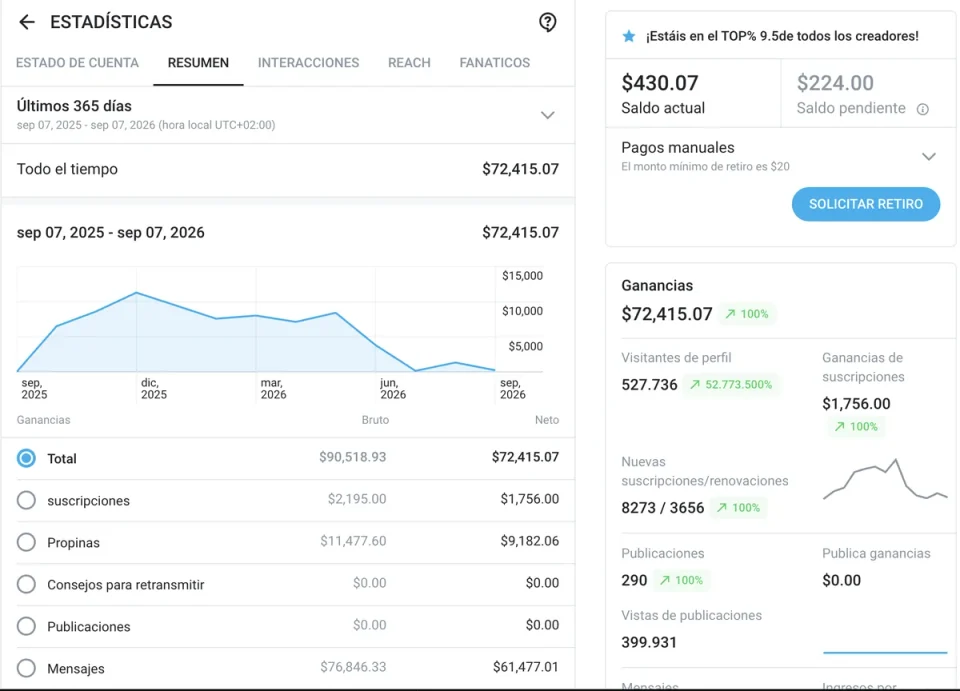This screenshot has width=960, height=691.
Task: Click the blue star icon in TOP% banner
Action: pyautogui.click(x=629, y=36)
